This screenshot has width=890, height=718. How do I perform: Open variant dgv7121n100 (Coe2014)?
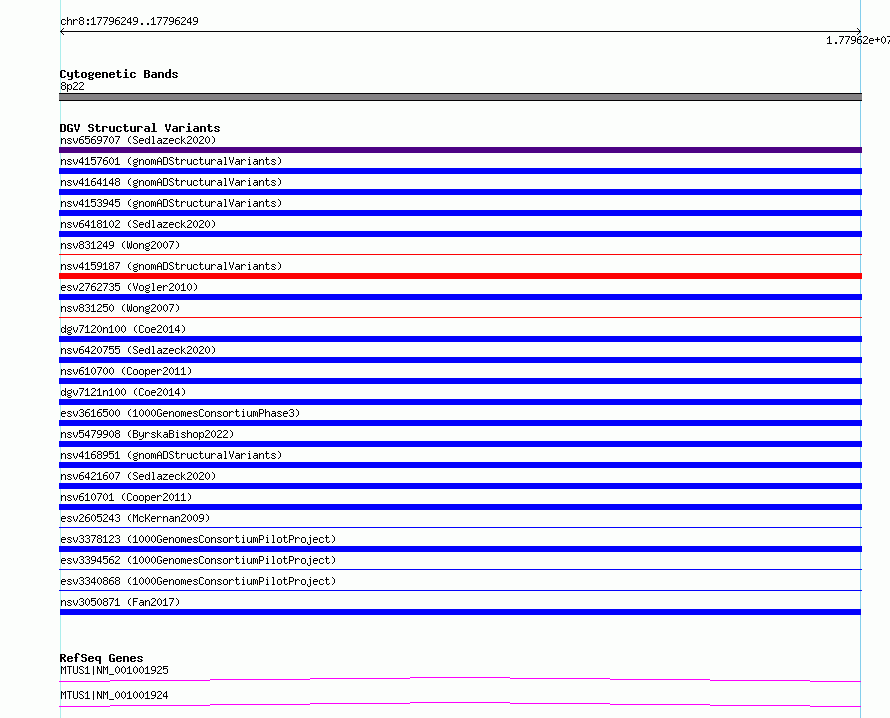[123, 392]
